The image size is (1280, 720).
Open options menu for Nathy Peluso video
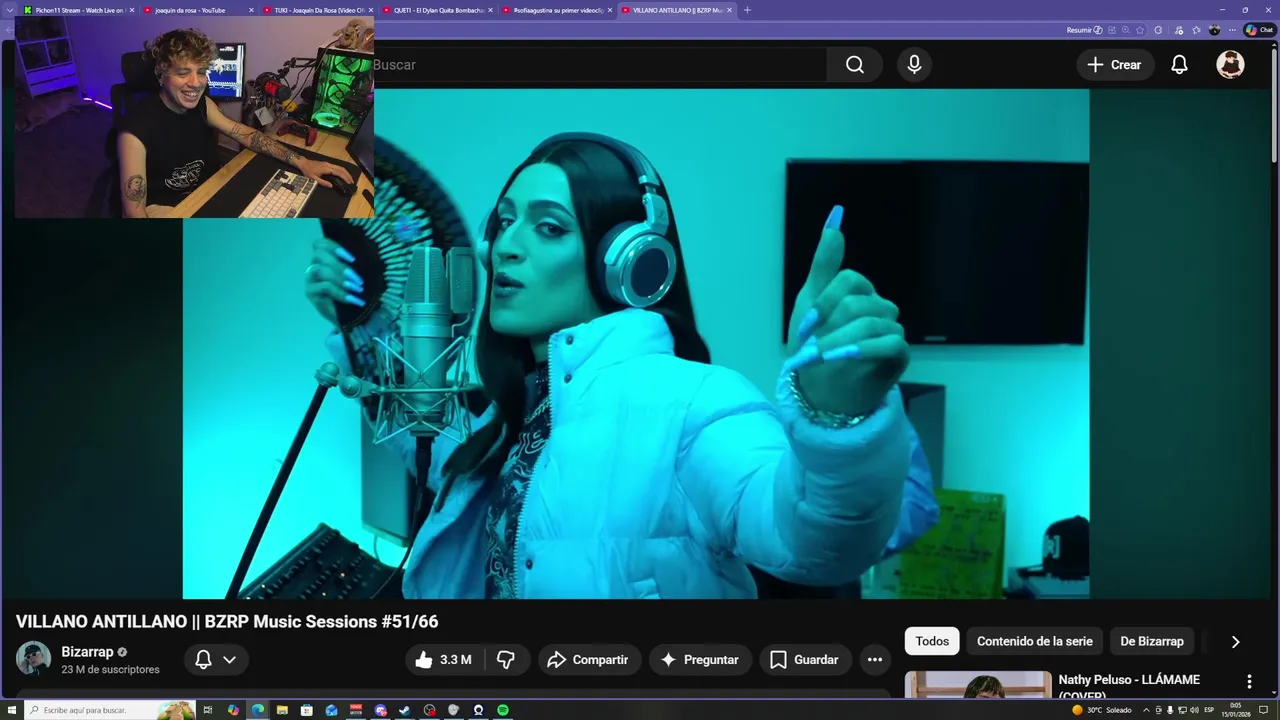pos(1249,682)
